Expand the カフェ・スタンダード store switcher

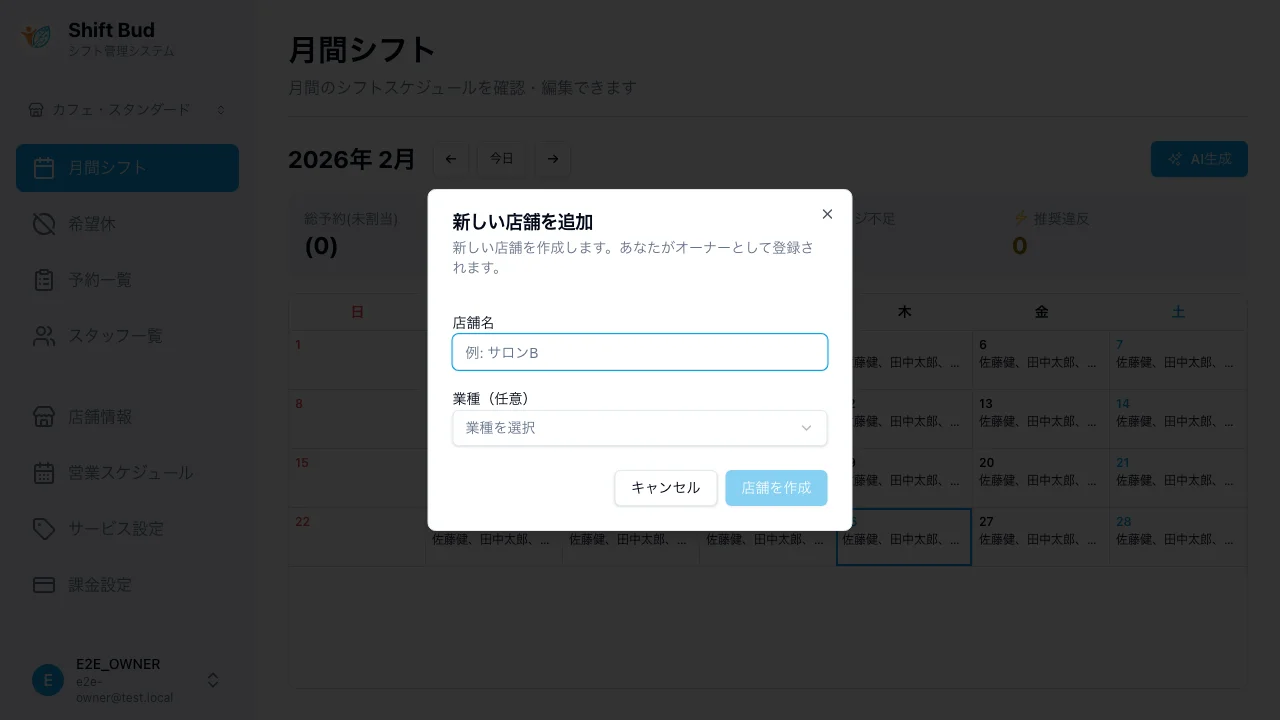point(126,110)
